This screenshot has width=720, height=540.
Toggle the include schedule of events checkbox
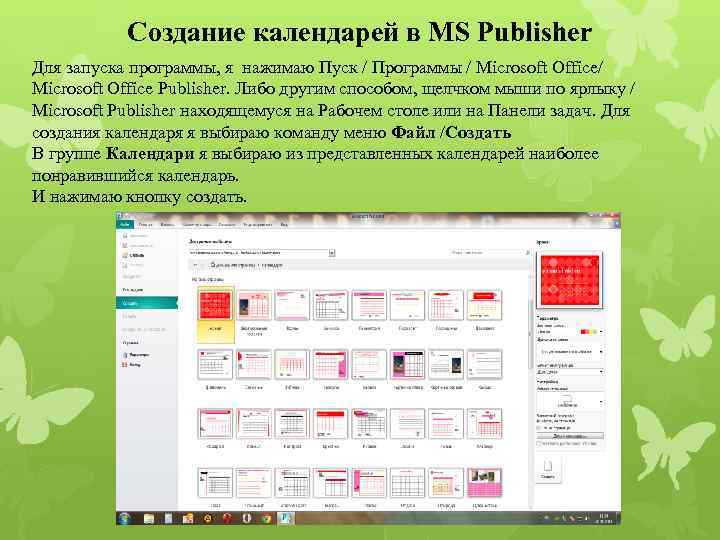tap(540, 444)
